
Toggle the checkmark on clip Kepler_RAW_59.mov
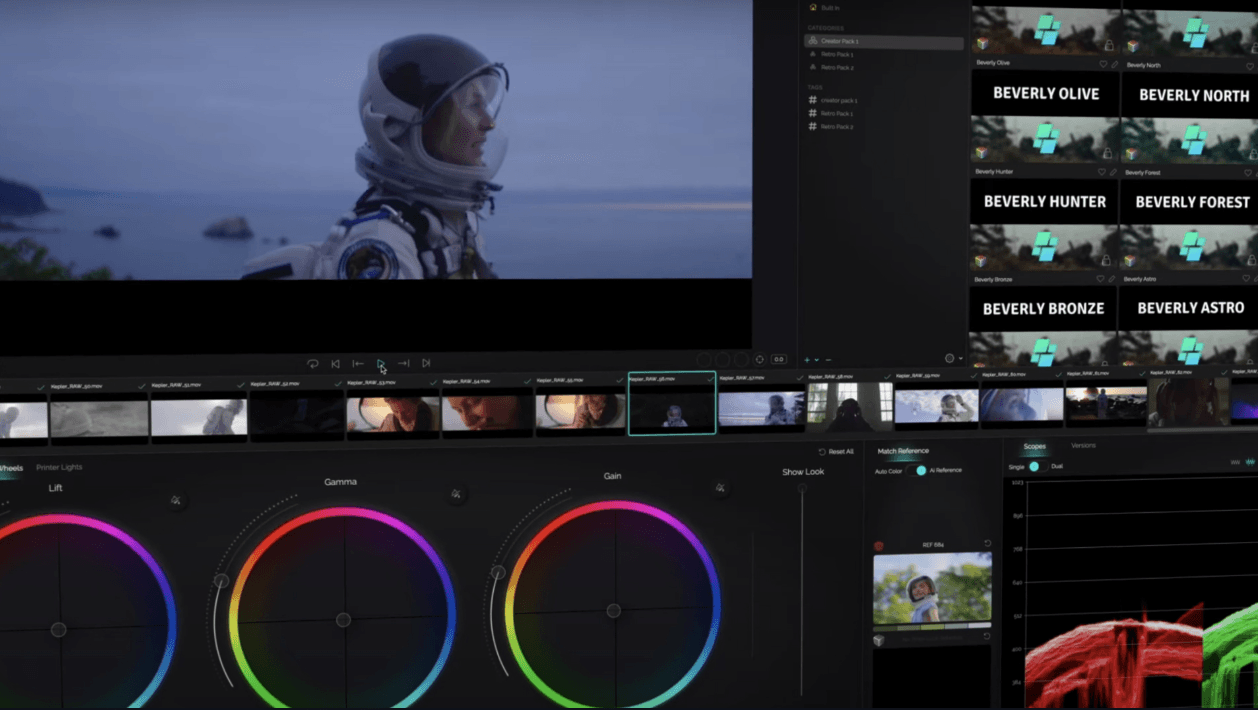point(973,375)
